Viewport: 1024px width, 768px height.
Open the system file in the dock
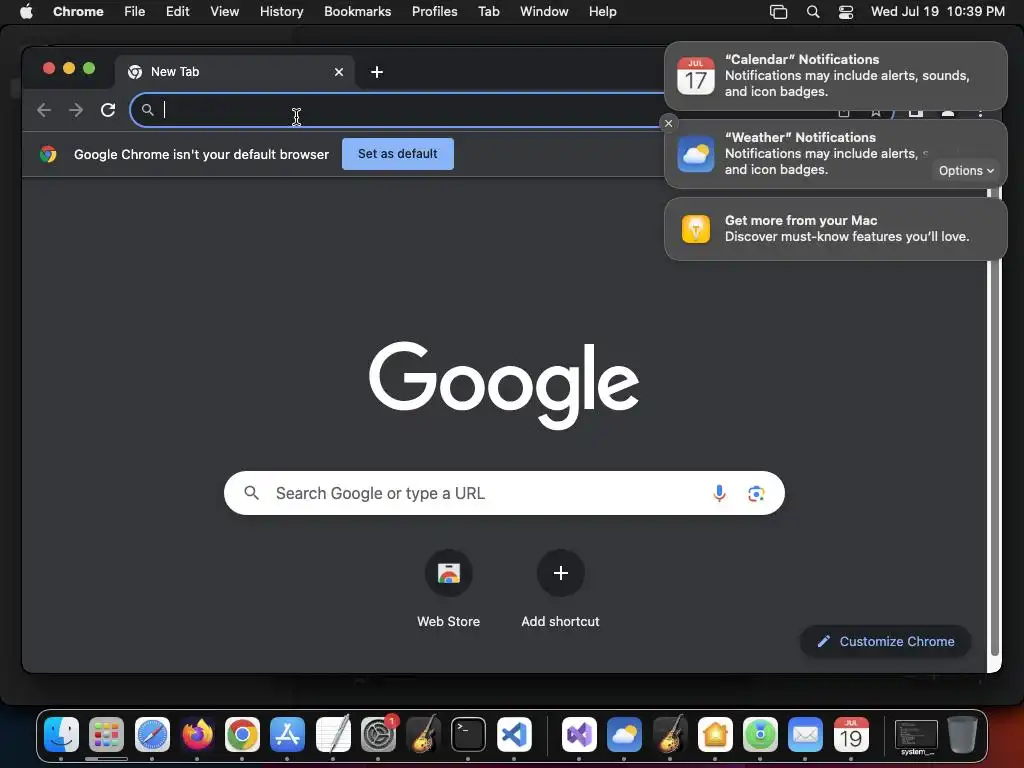point(916,736)
